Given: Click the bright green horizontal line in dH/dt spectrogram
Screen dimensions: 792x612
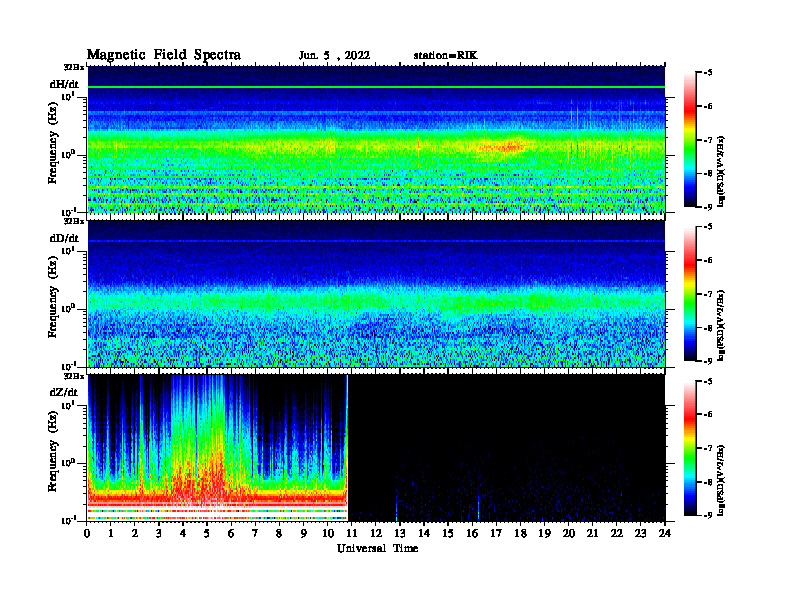Looking at the screenshot, I should [x=376, y=87].
